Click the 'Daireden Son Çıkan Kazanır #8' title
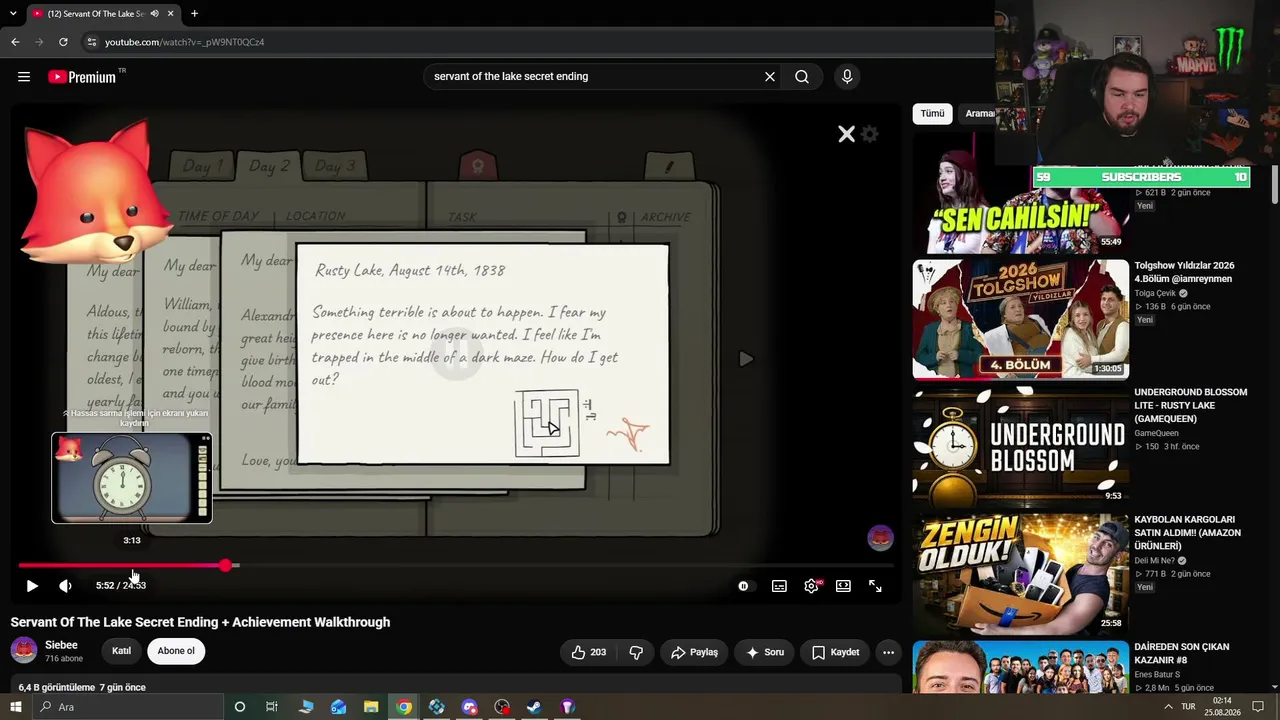 1182,654
